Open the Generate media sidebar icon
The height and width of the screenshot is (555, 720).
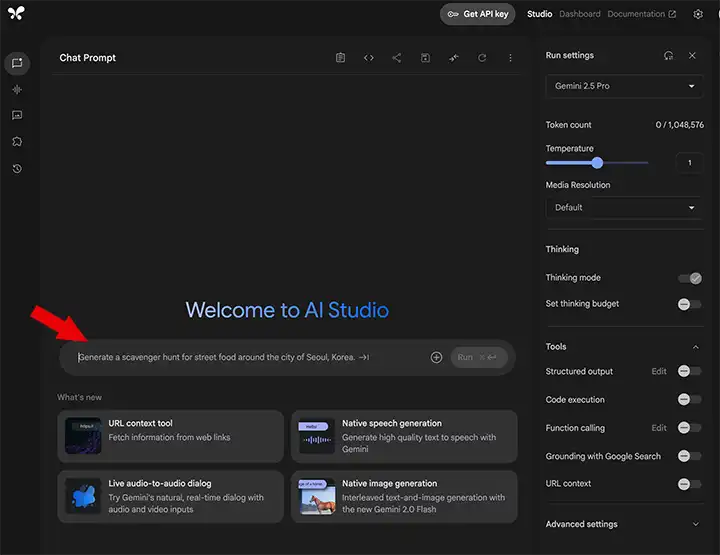tap(17, 115)
